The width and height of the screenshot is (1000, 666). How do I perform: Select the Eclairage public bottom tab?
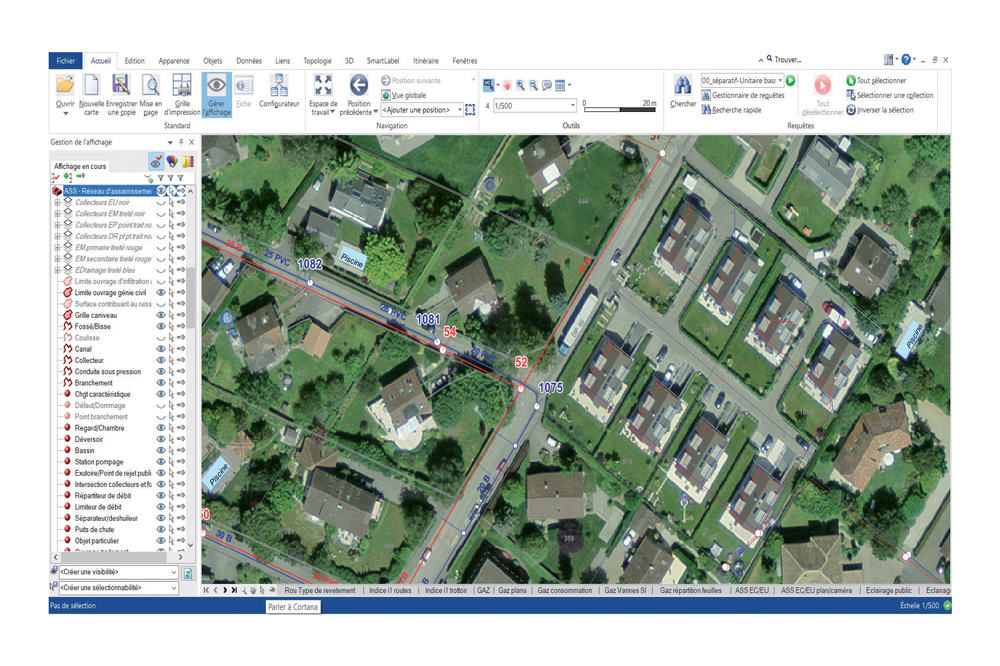(x=888, y=591)
